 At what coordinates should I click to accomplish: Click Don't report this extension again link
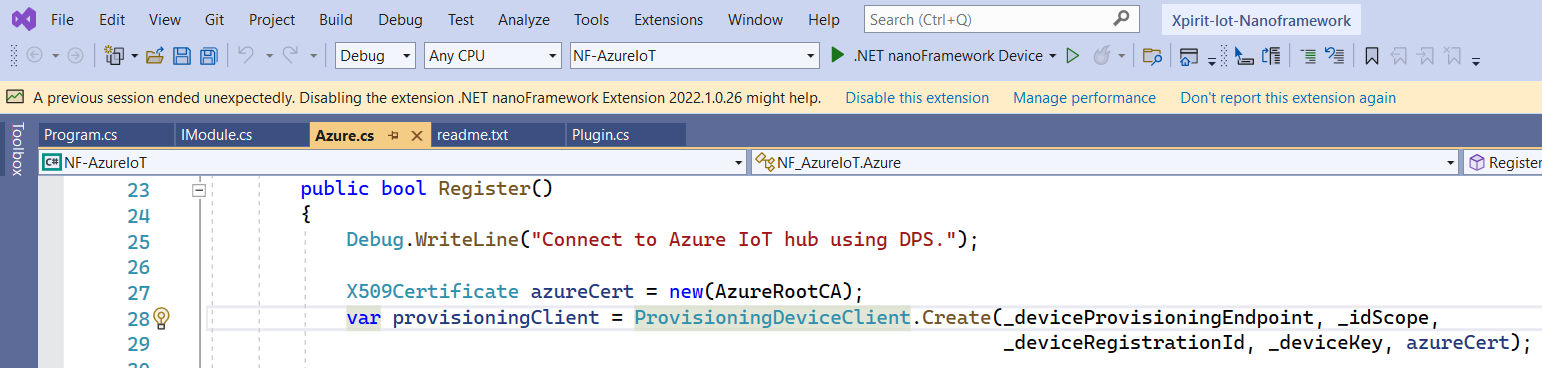click(1288, 98)
